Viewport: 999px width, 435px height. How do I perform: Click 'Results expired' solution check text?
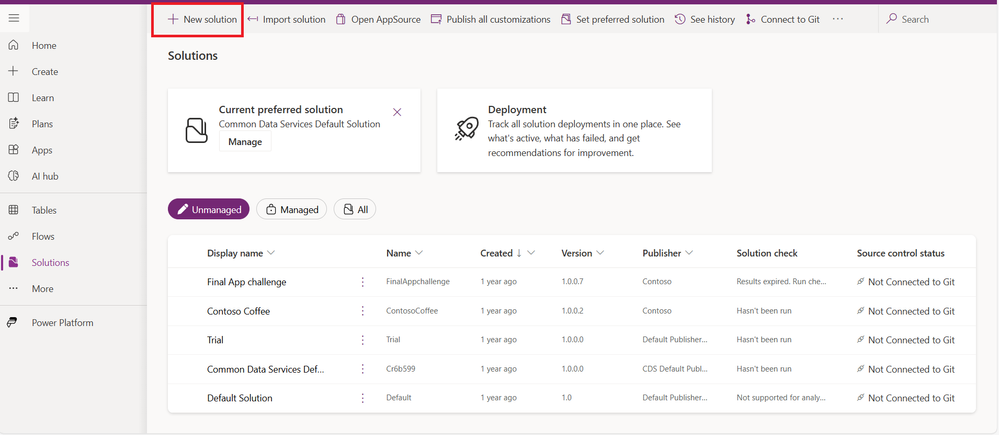point(781,282)
